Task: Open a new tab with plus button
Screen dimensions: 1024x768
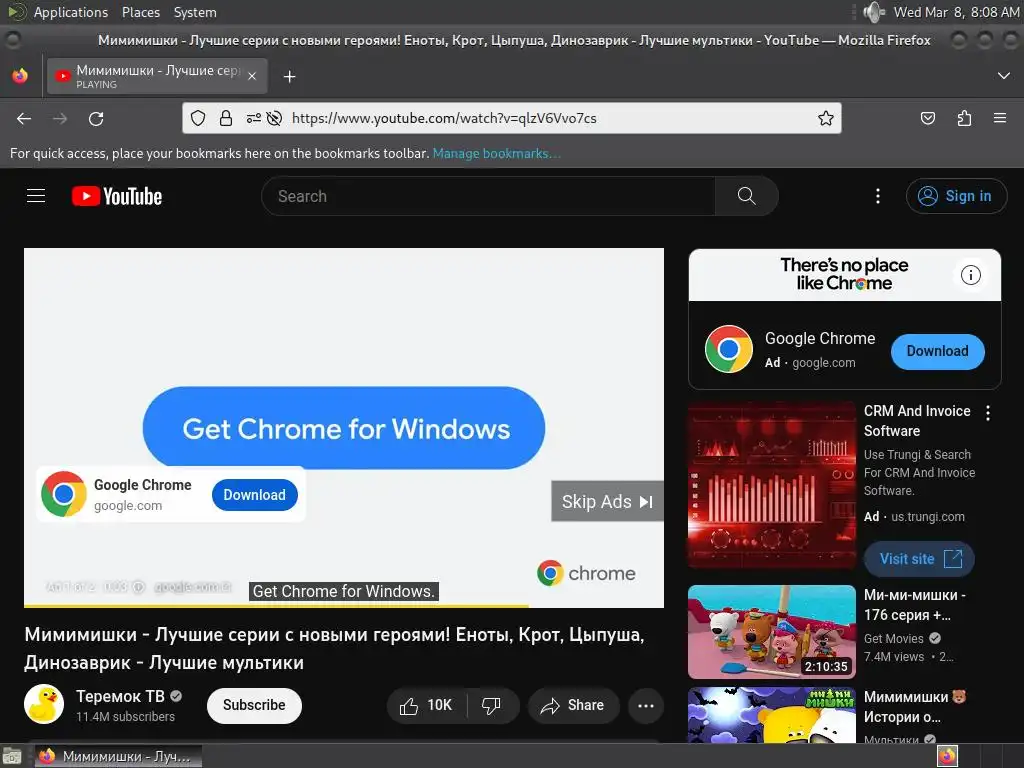Action: tap(289, 77)
